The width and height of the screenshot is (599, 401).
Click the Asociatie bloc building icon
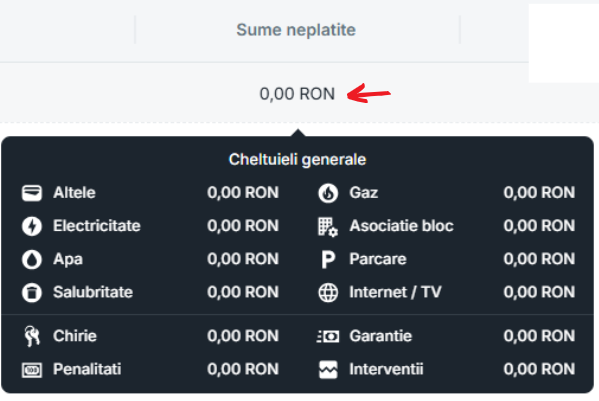click(328, 226)
